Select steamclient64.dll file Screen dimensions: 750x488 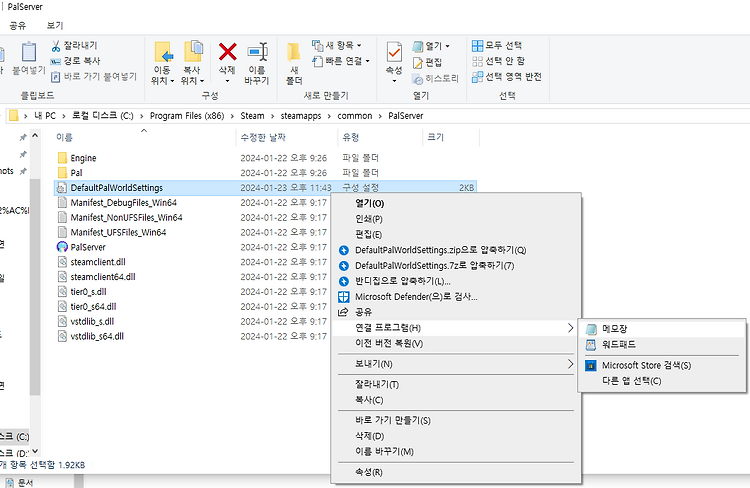pyautogui.click(x=103, y=277)
